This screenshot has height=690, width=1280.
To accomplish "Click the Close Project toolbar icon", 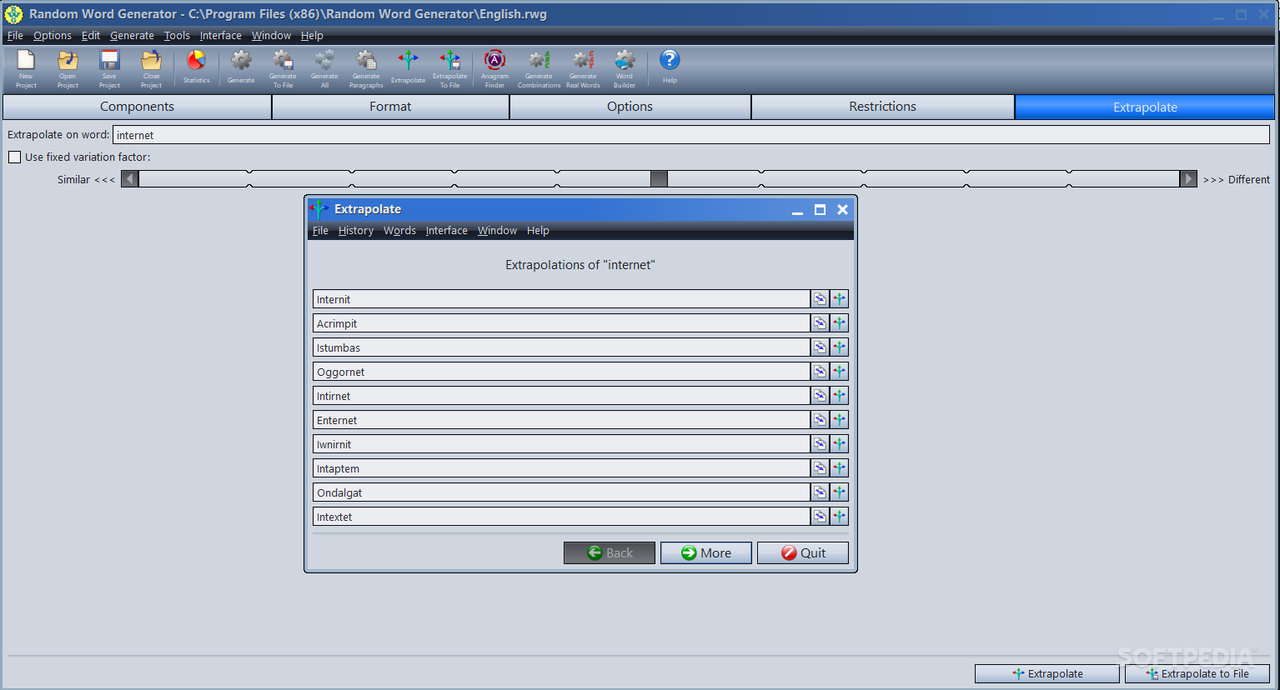I will click(151, 68).
